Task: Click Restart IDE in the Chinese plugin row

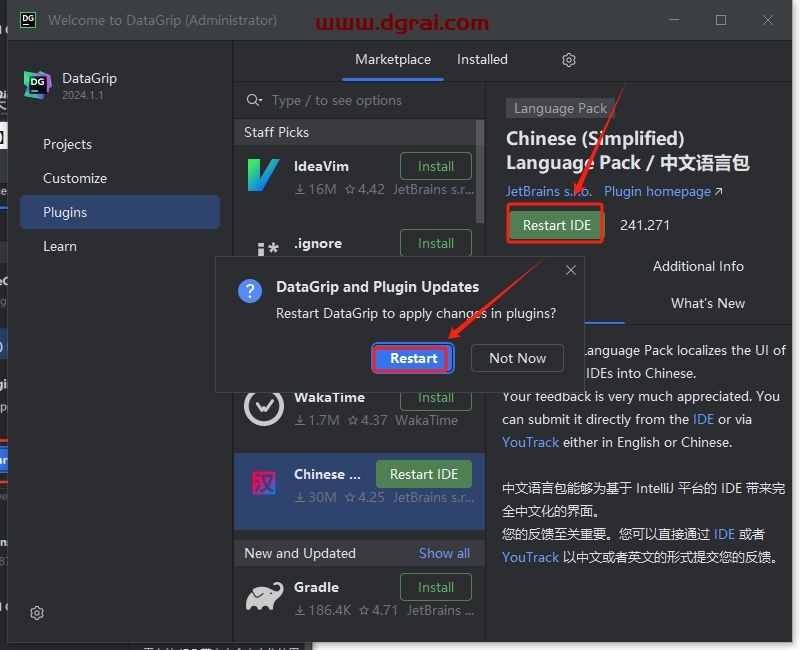Action: (x=423, y=474)
